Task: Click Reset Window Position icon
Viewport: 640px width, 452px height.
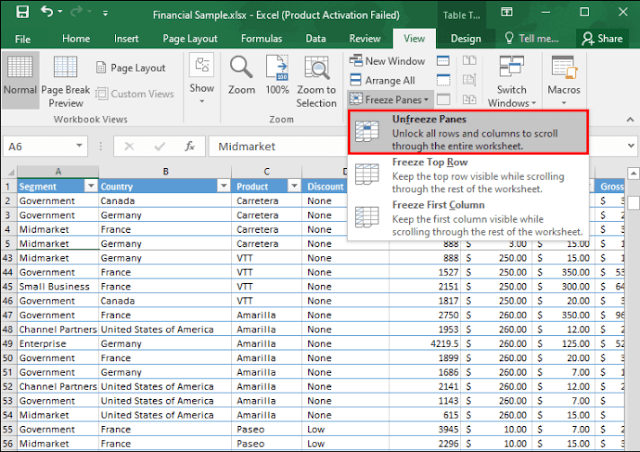Action: point(469,99)
